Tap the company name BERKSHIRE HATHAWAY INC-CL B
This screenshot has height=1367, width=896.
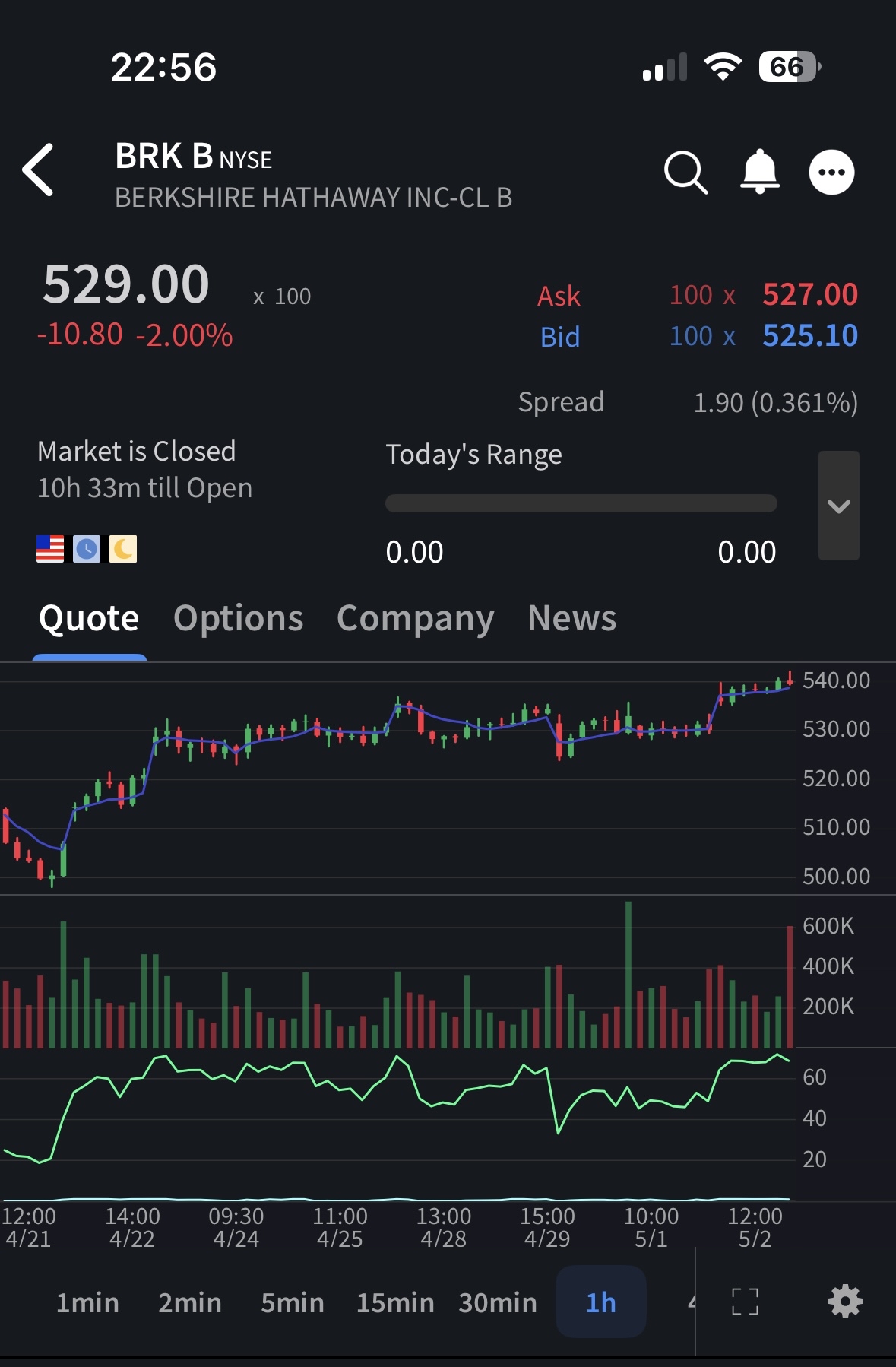click(x=314, y=198)
